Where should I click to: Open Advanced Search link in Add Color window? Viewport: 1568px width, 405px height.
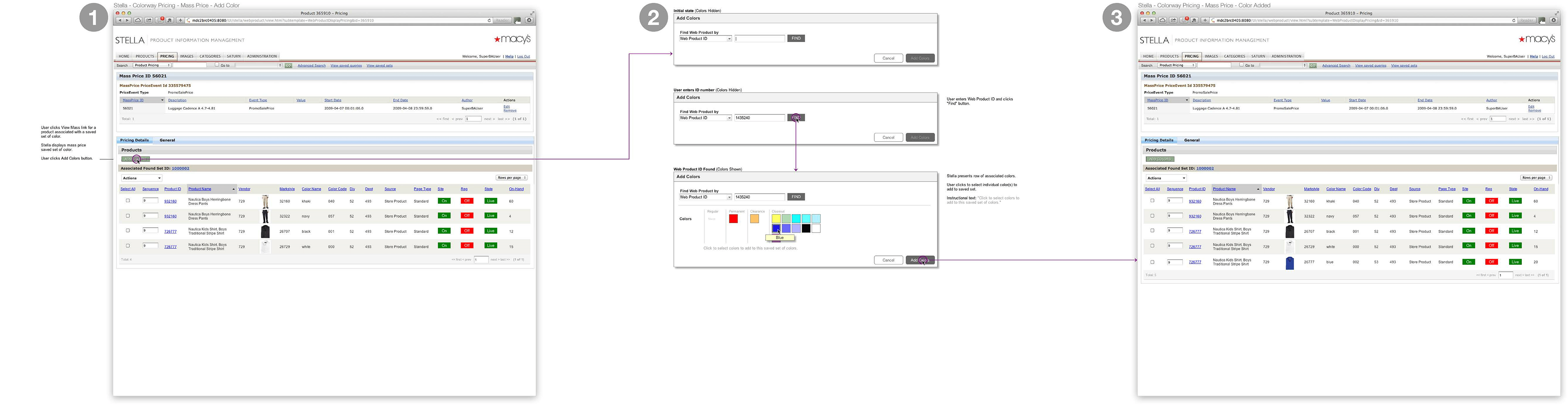pyautogui.click(x=312, y=65)
